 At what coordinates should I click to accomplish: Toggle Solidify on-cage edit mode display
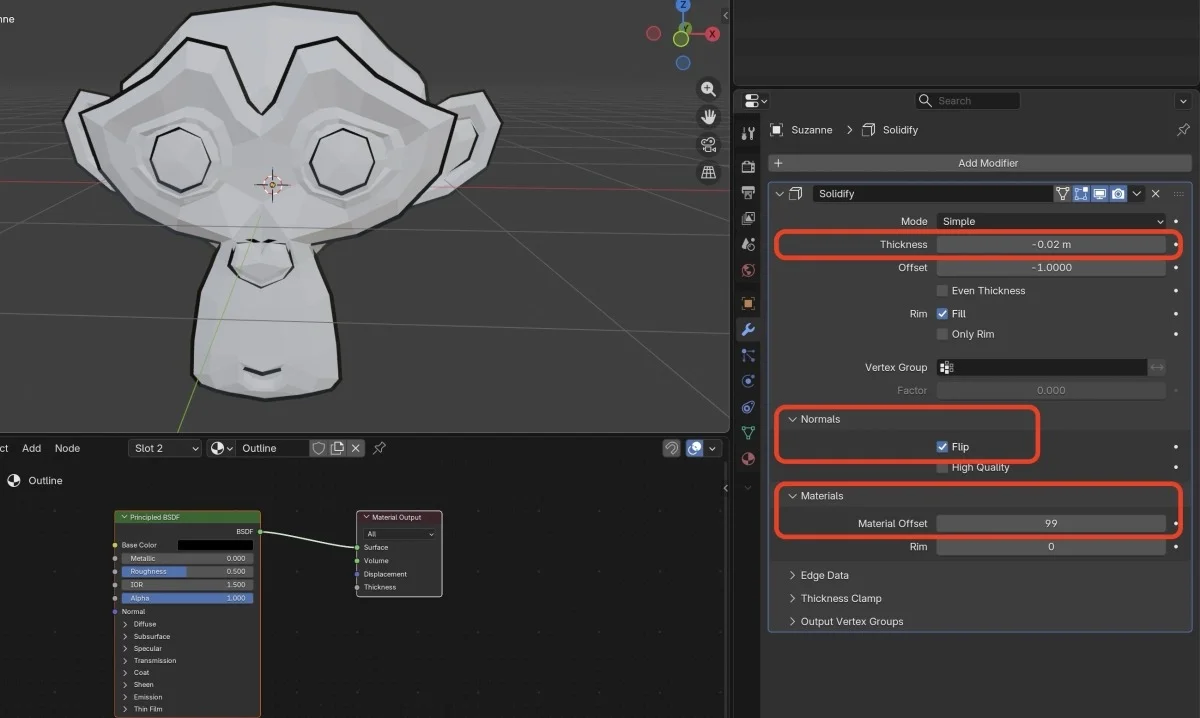coord(1063,194)
